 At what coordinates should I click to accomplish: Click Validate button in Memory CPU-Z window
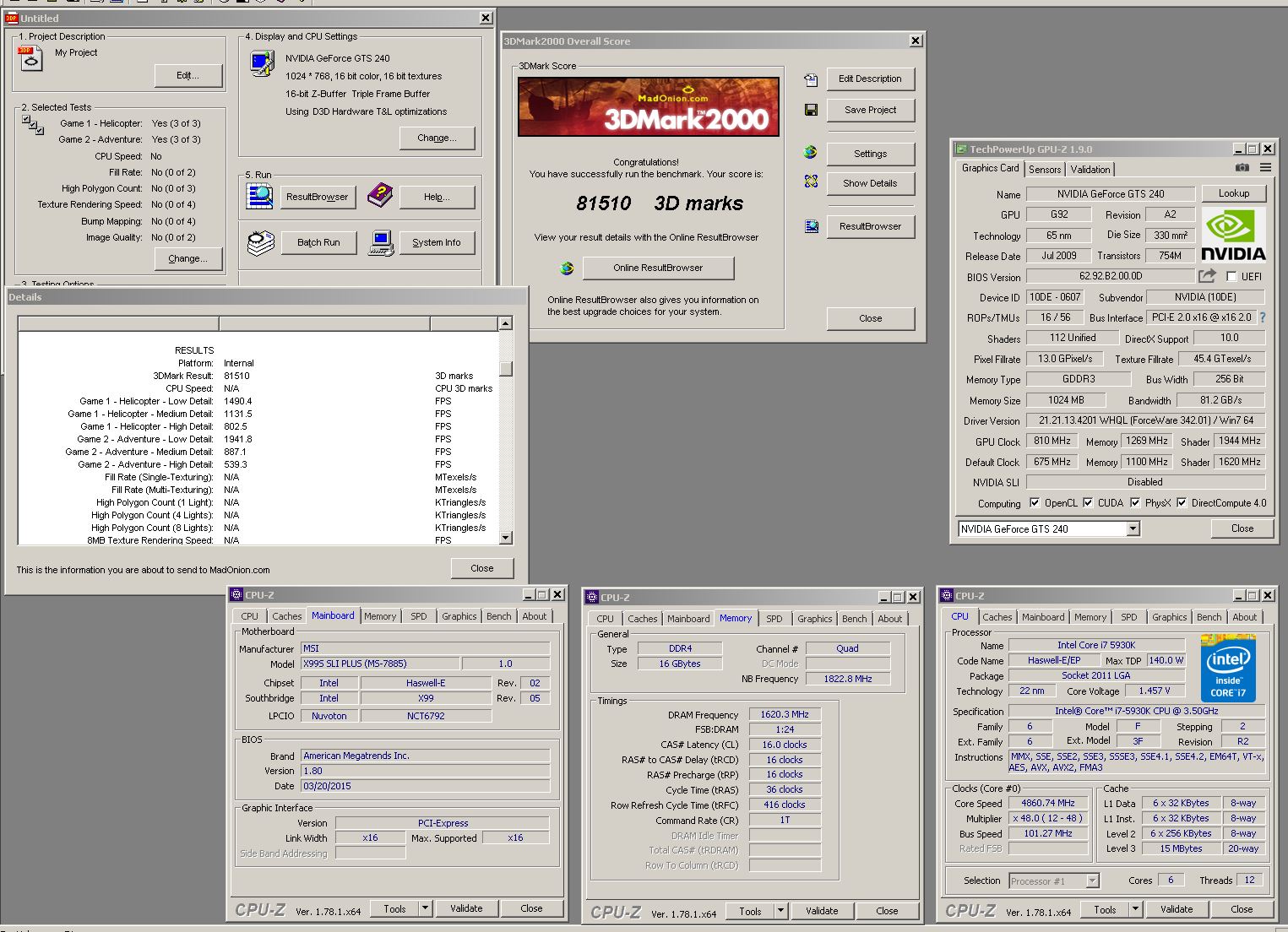point(822,911)
